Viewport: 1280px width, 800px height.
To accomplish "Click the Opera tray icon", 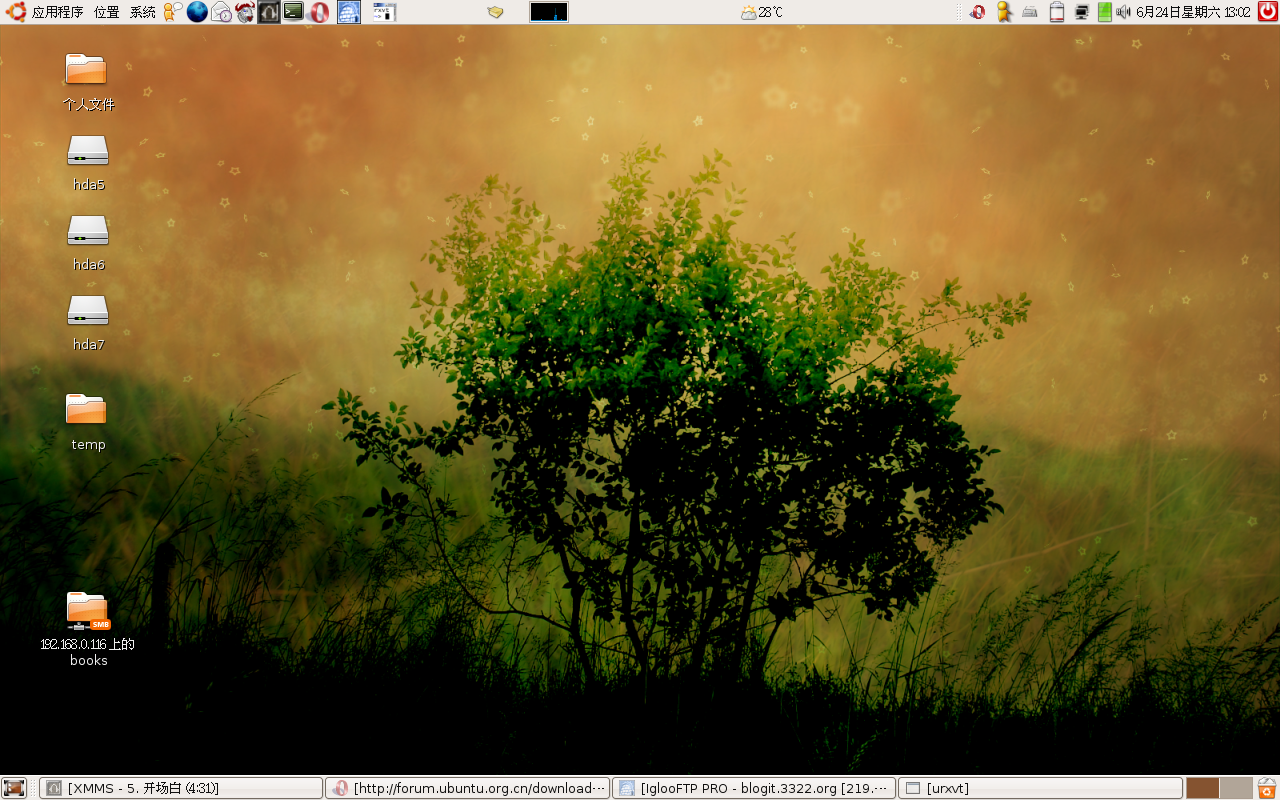I will coord(978,12).
